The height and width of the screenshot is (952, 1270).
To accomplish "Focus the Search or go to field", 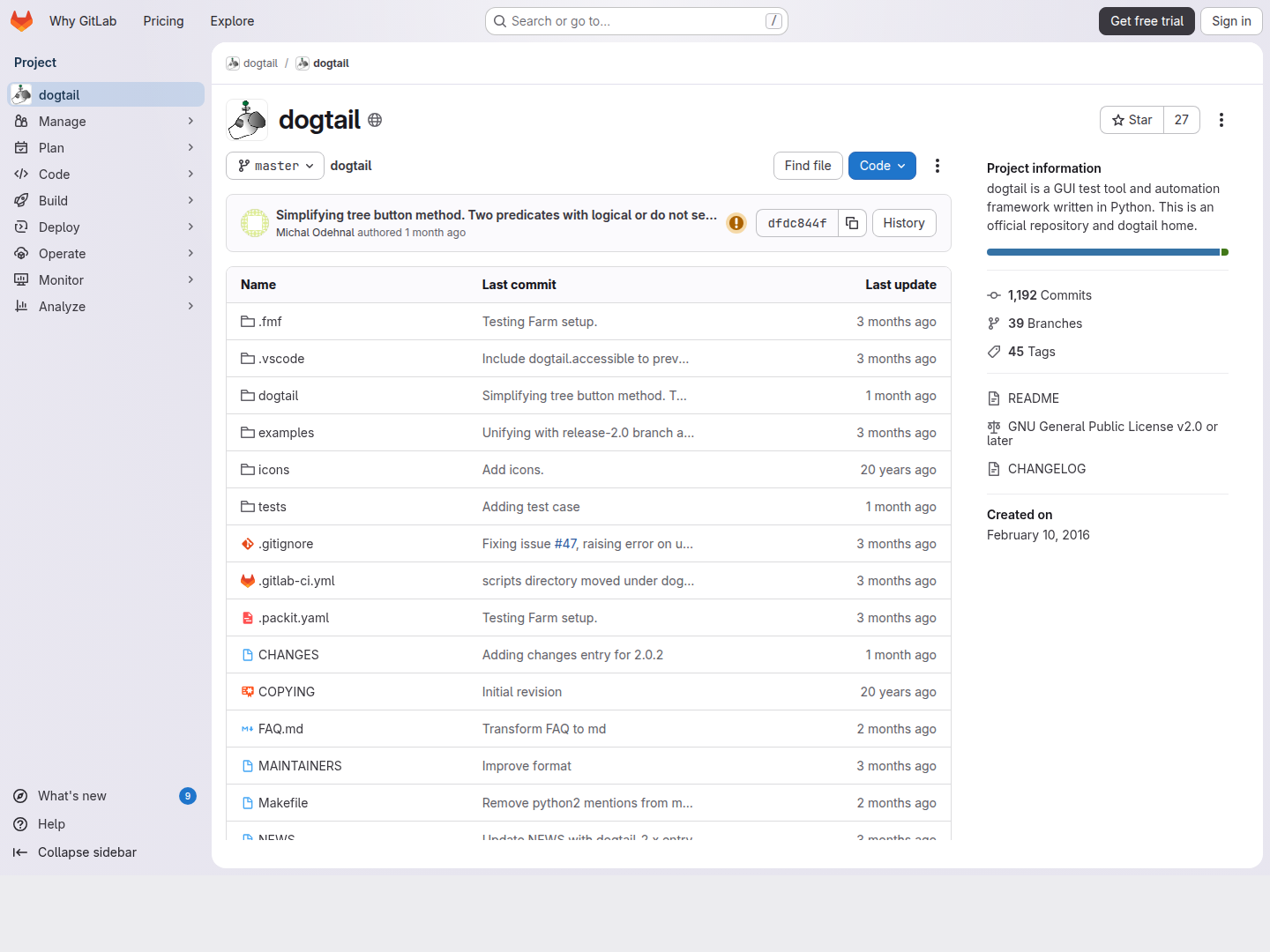I will (x=637, y=21).
